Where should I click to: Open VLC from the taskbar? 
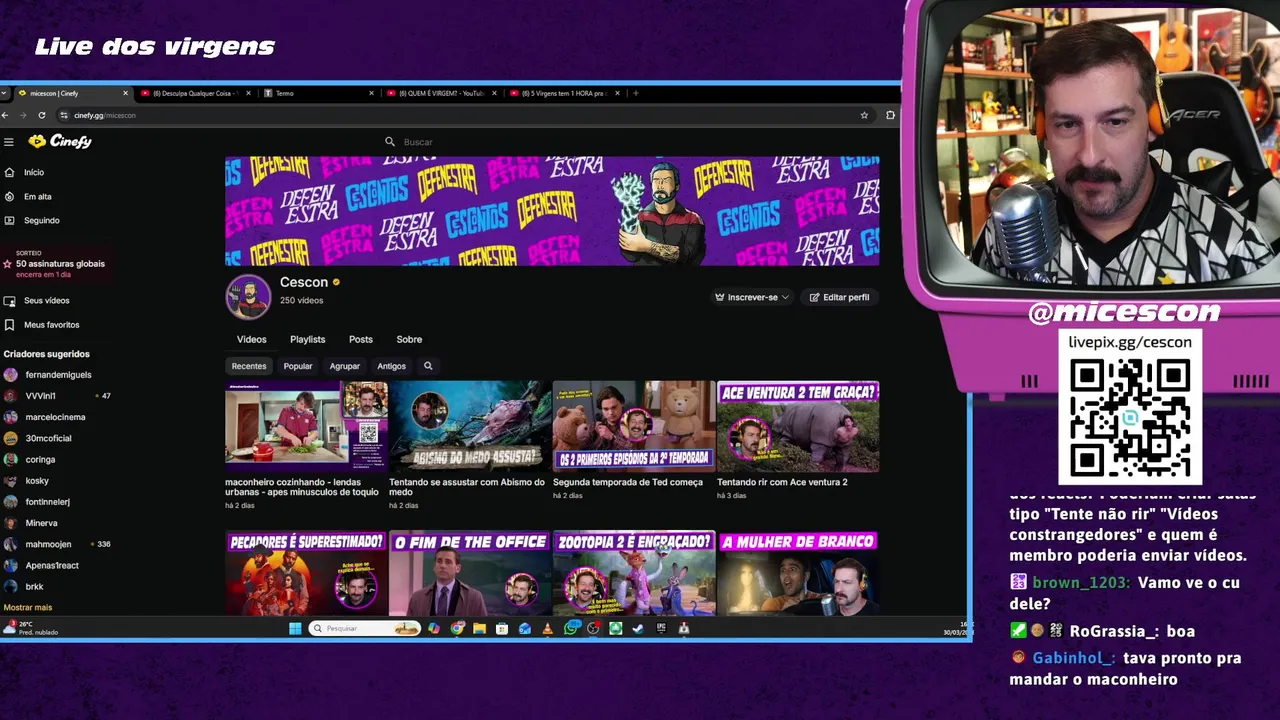coord(547,628)
